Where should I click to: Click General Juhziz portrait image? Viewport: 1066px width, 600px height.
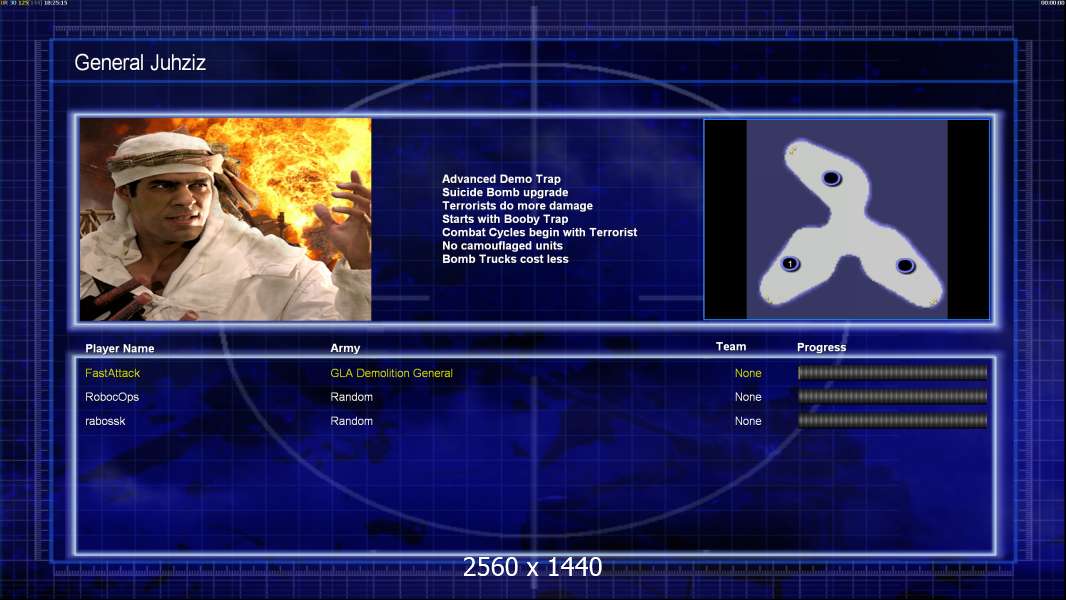(x=226, y=219)
